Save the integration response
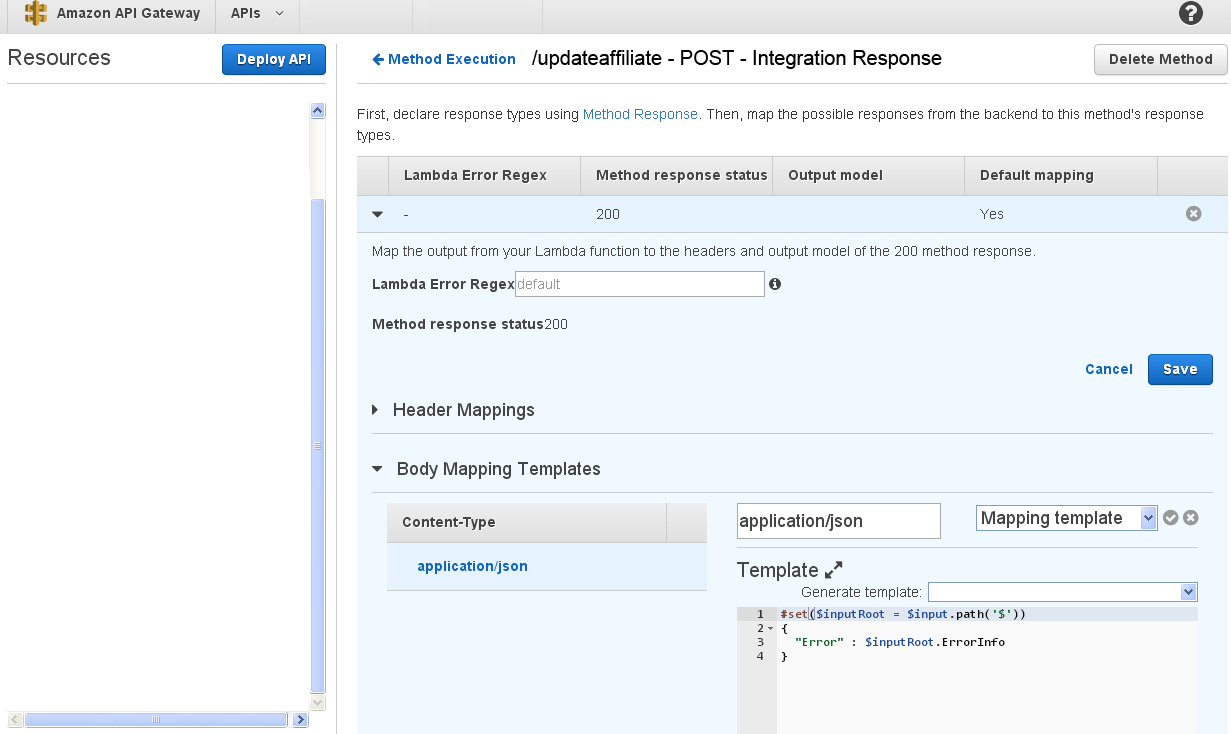This screenshot has height=734, width=1231. click(x=1180, y=369)
